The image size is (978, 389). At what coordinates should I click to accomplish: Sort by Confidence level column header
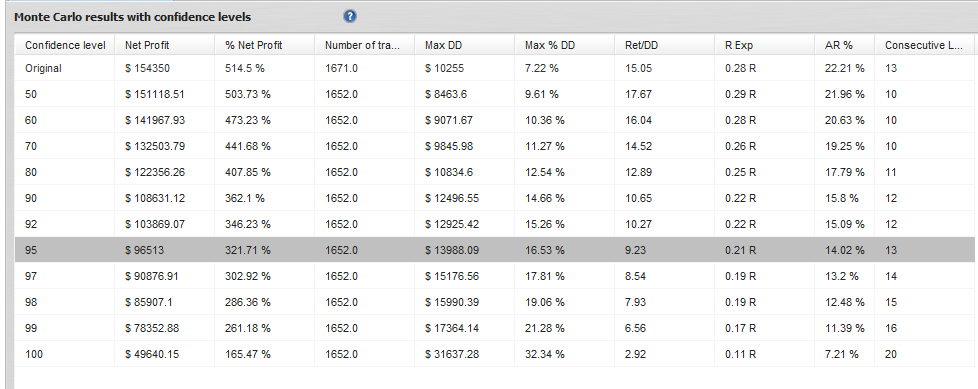pos(65,45)
